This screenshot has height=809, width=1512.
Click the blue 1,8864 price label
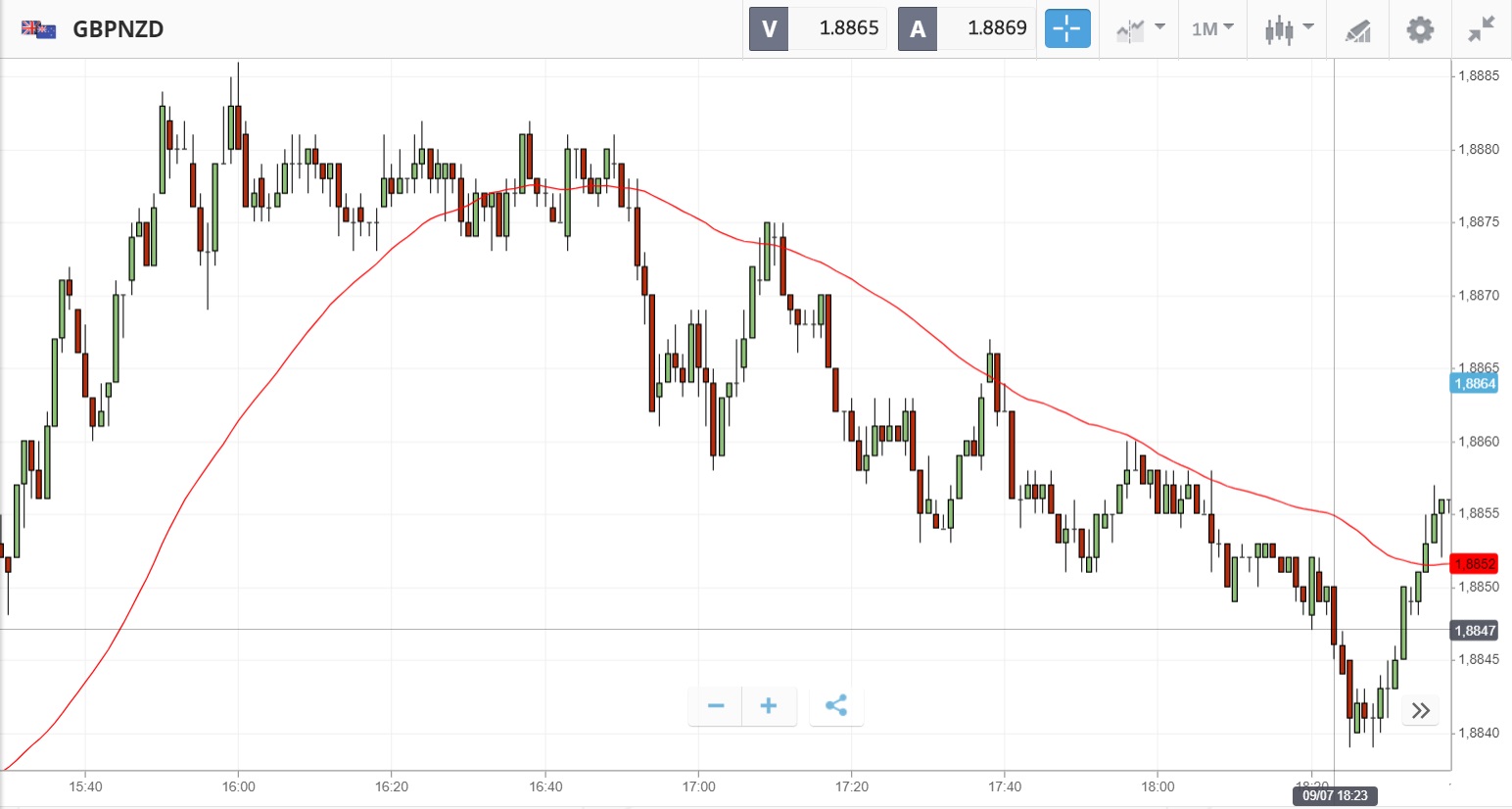(1474, 383)
